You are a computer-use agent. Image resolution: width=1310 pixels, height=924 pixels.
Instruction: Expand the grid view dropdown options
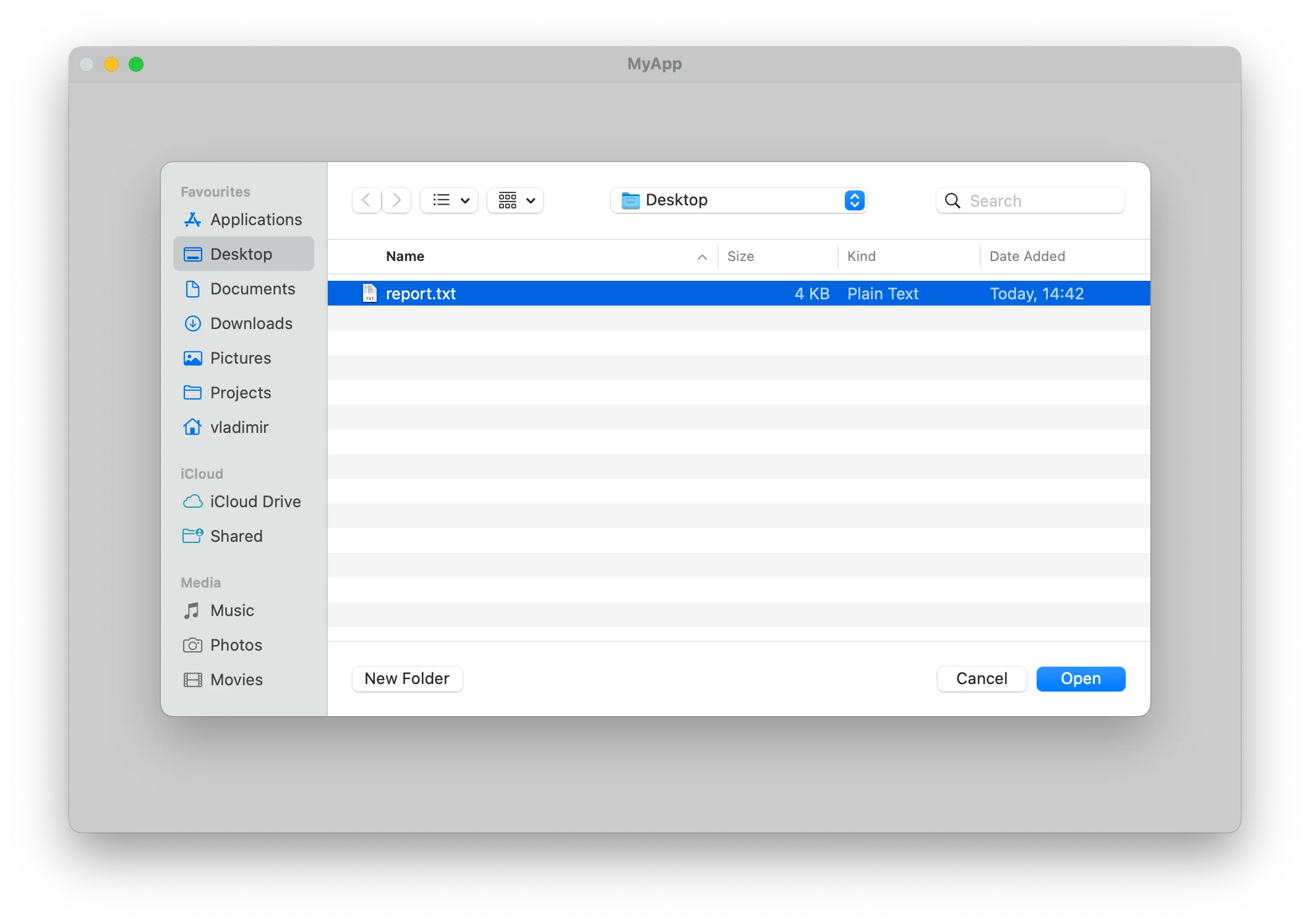pyautogui.click(x=528, y=199)
